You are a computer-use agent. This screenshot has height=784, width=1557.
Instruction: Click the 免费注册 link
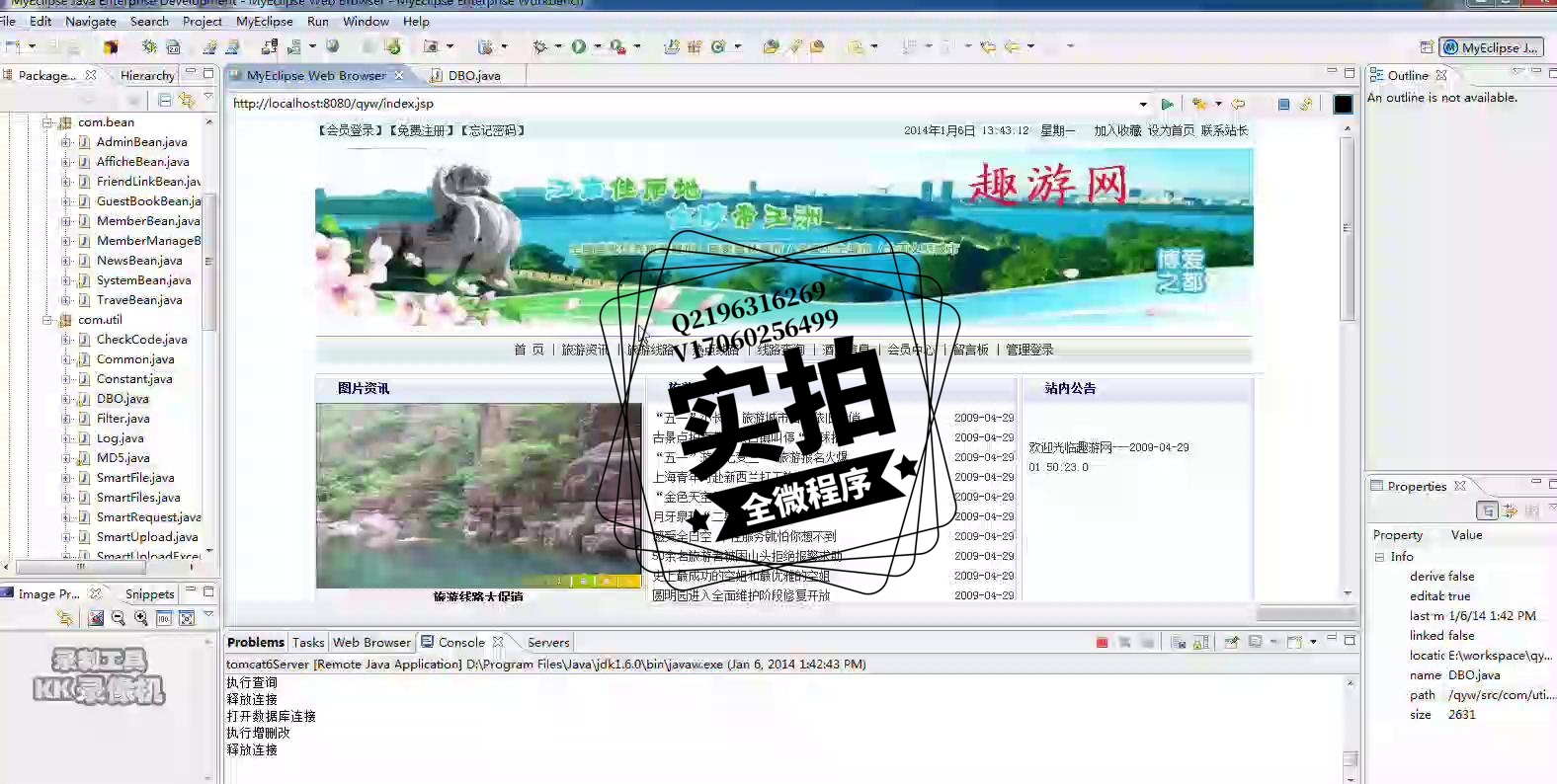coord(421,130)
